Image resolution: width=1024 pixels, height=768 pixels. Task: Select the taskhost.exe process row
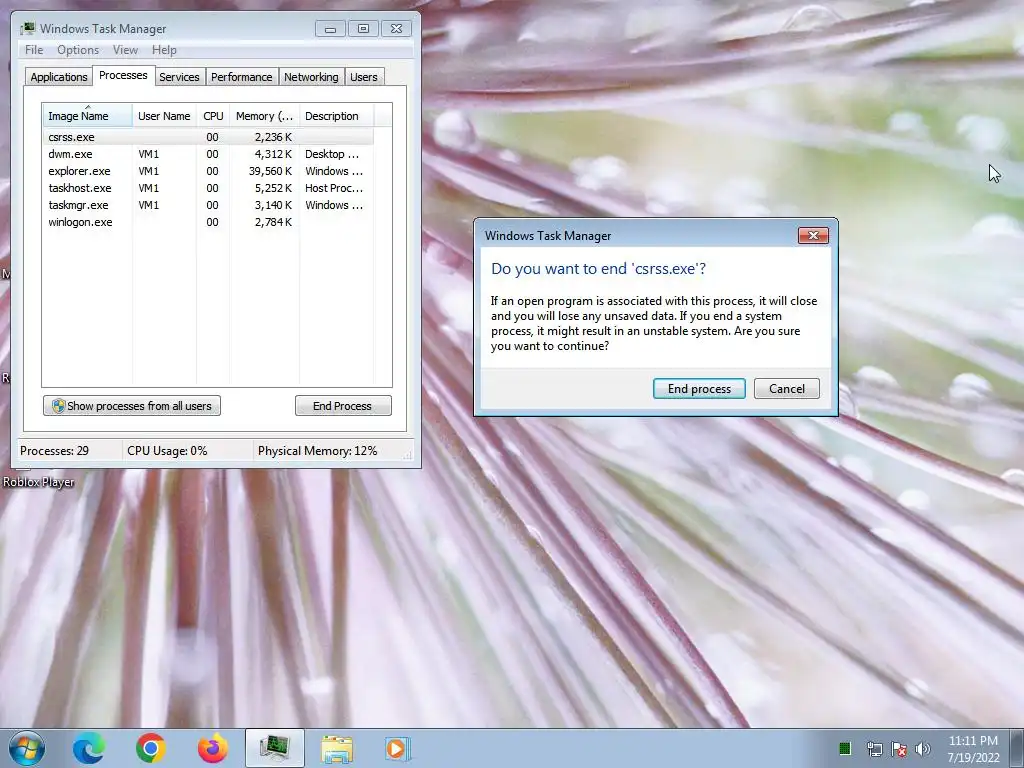[x=208, y=188]
